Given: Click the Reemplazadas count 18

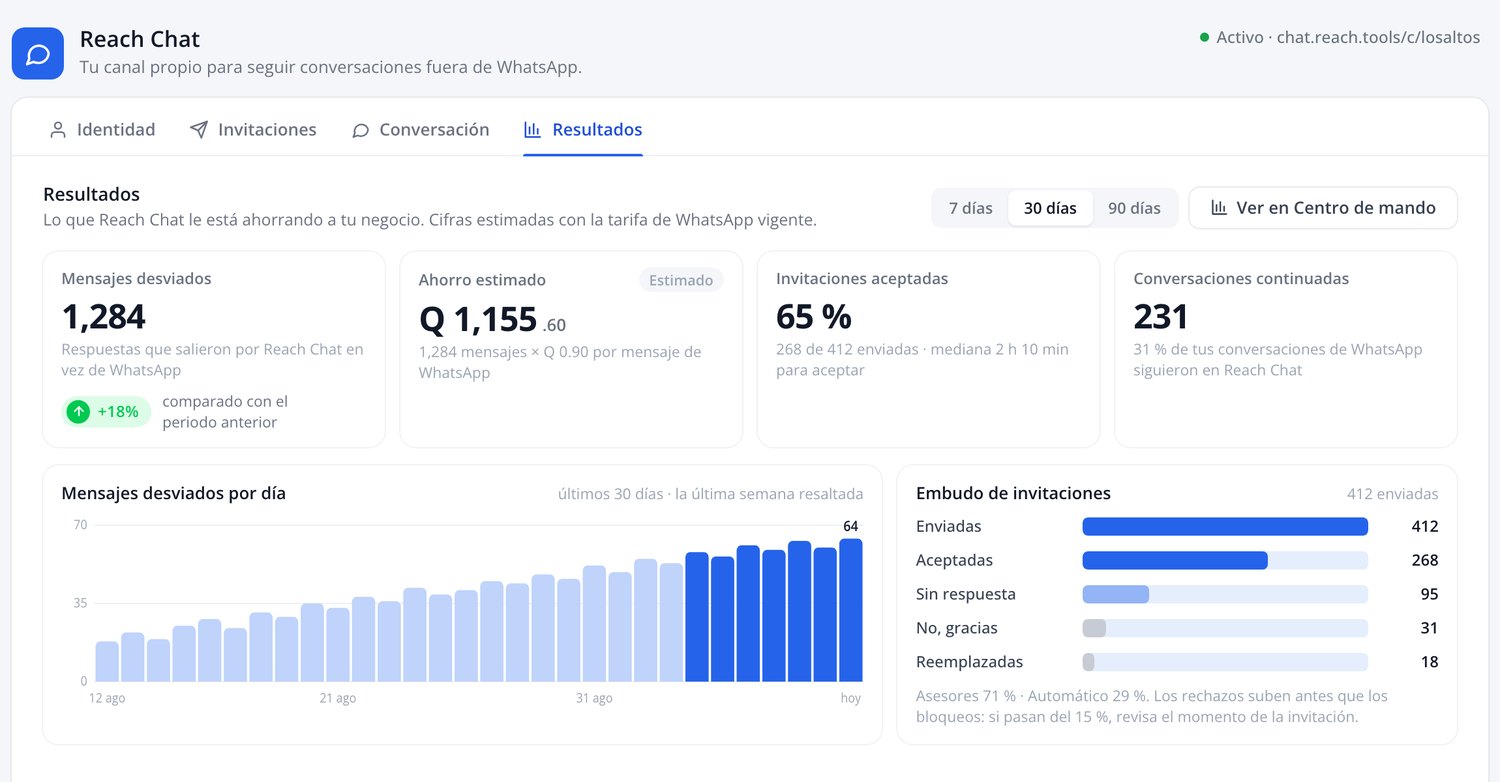Looking at the screenshot, I should tap(1429, 662).
